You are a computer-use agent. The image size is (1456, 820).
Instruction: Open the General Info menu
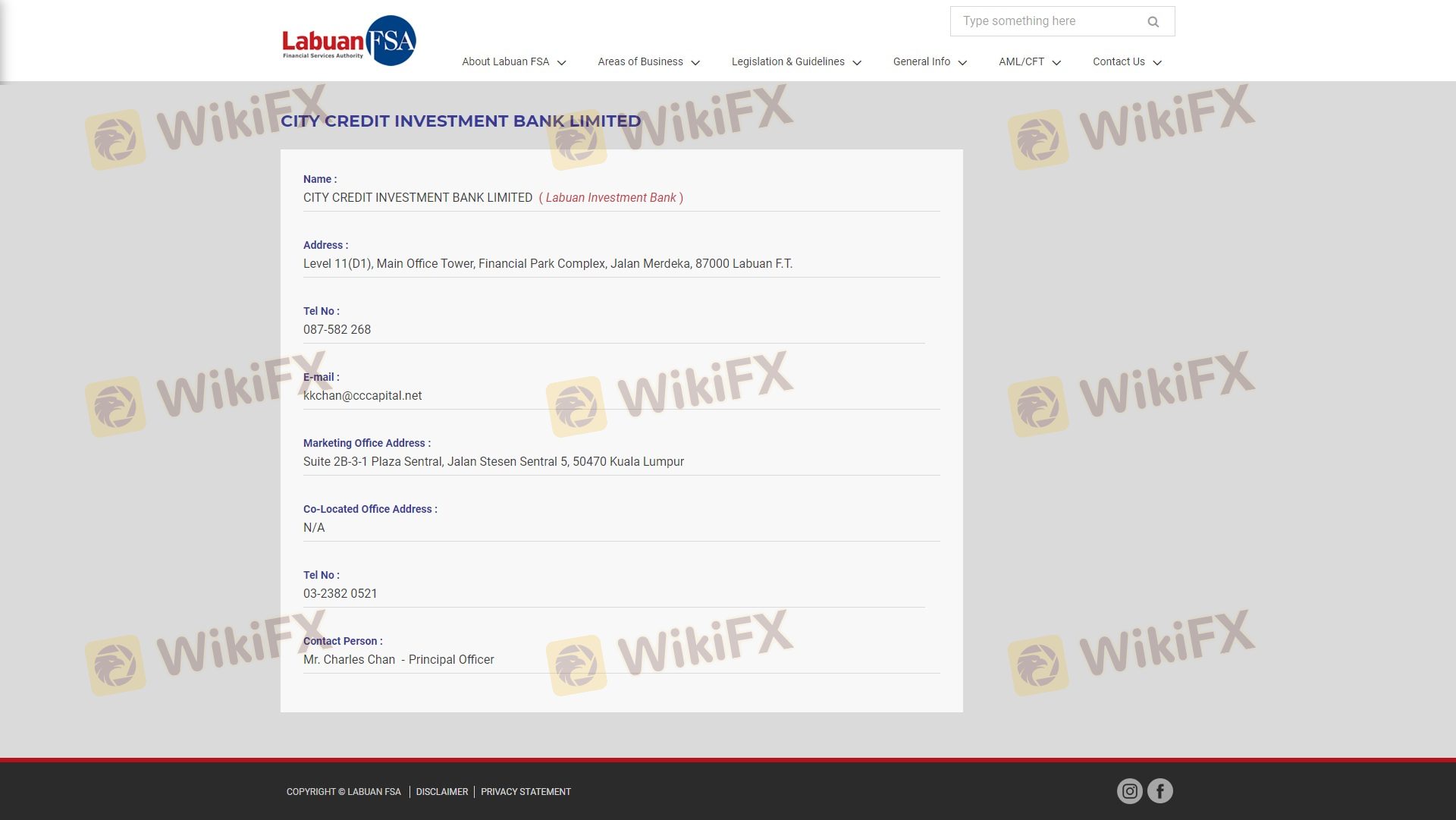point(921,62)
